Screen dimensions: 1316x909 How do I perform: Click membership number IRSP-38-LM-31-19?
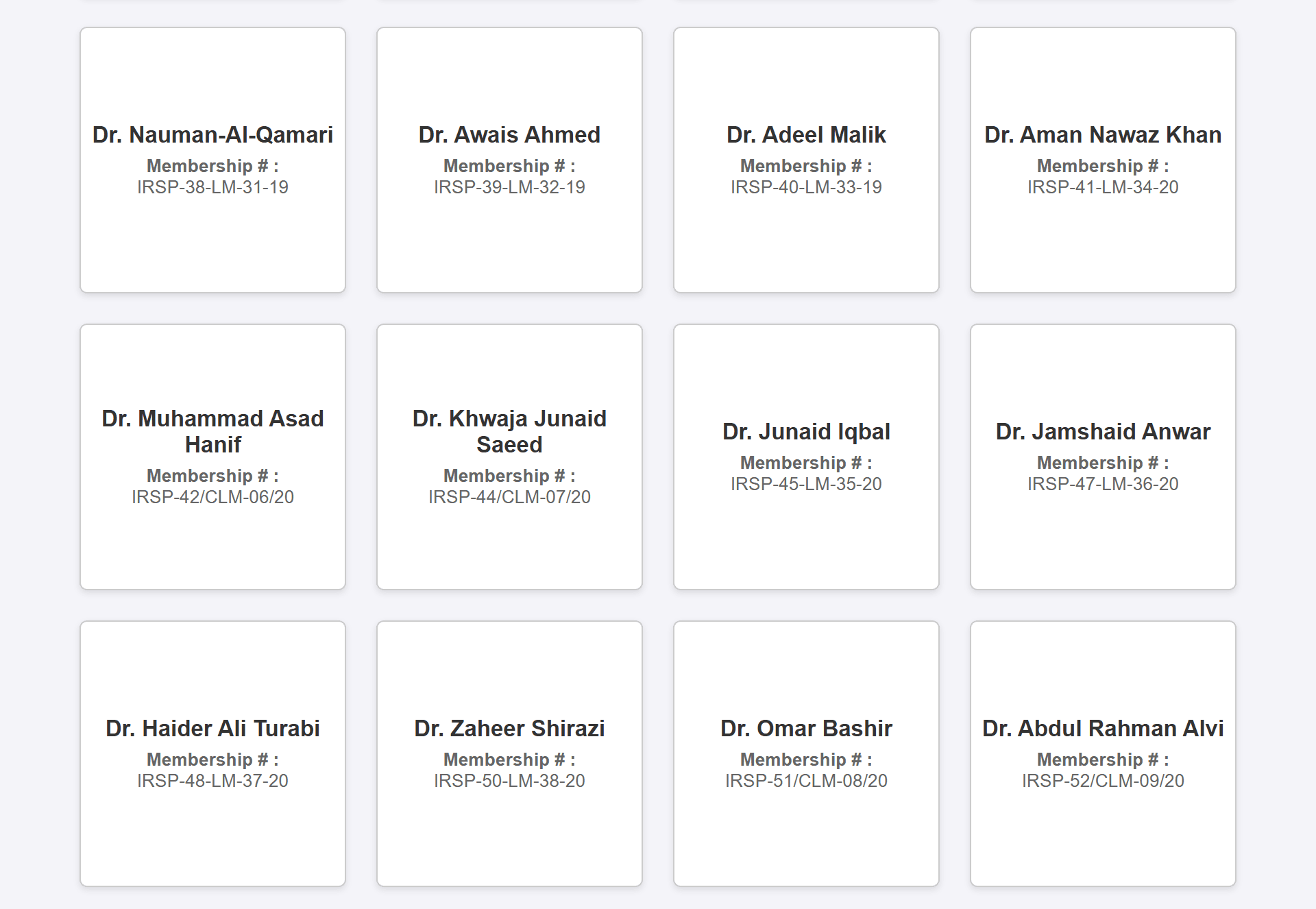(x=212, y=187)
